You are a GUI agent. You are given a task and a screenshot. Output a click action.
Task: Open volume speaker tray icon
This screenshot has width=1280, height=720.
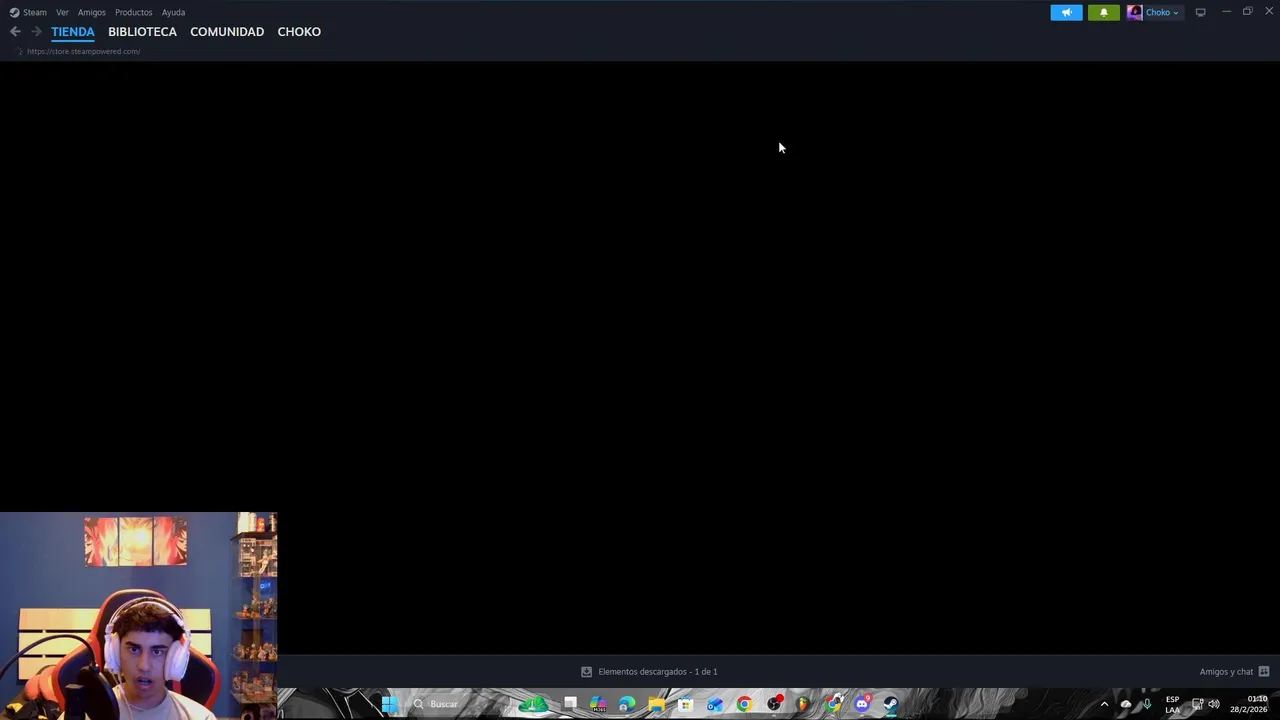1214,704
